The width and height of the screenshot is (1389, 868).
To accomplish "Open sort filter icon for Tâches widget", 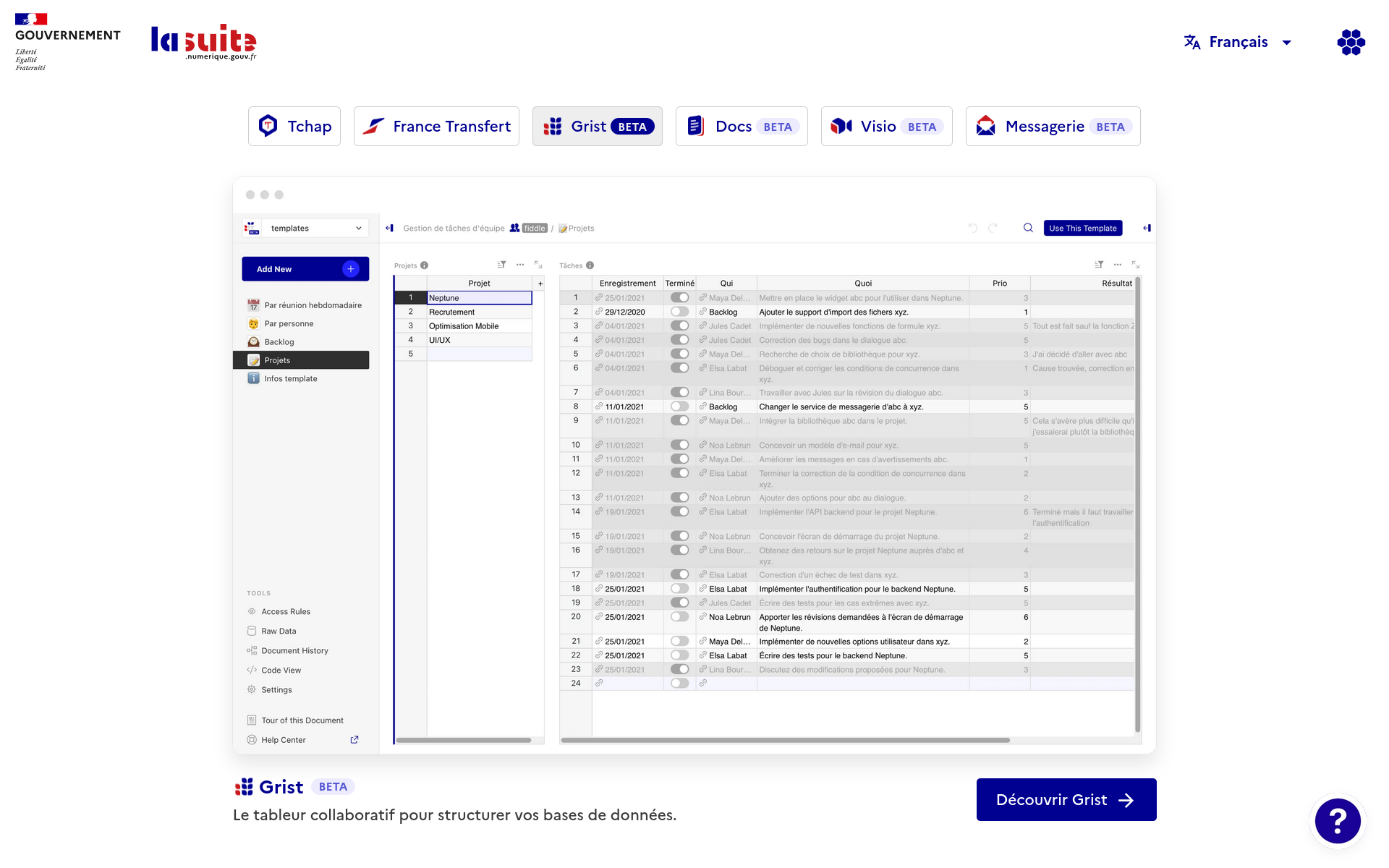I will point(1099,265).
